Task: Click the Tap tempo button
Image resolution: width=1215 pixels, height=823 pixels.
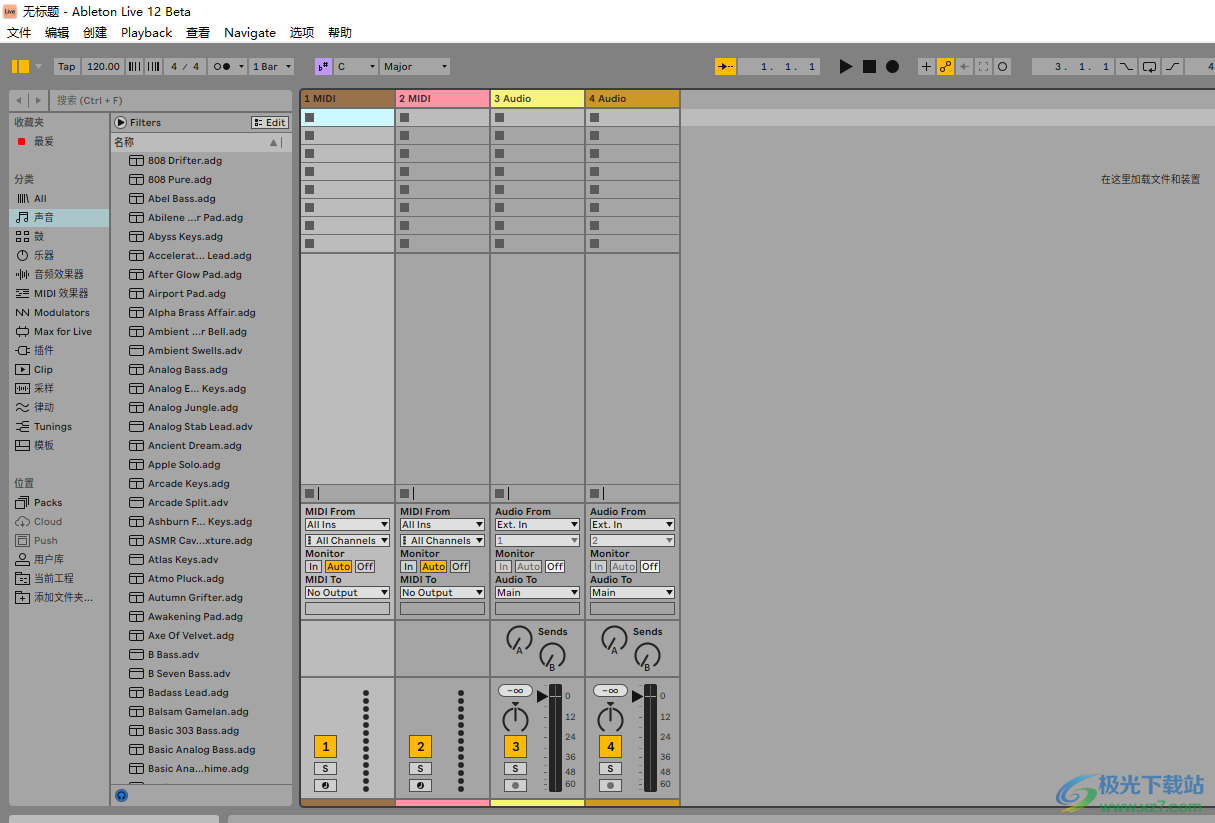Action: click(65, 66)
